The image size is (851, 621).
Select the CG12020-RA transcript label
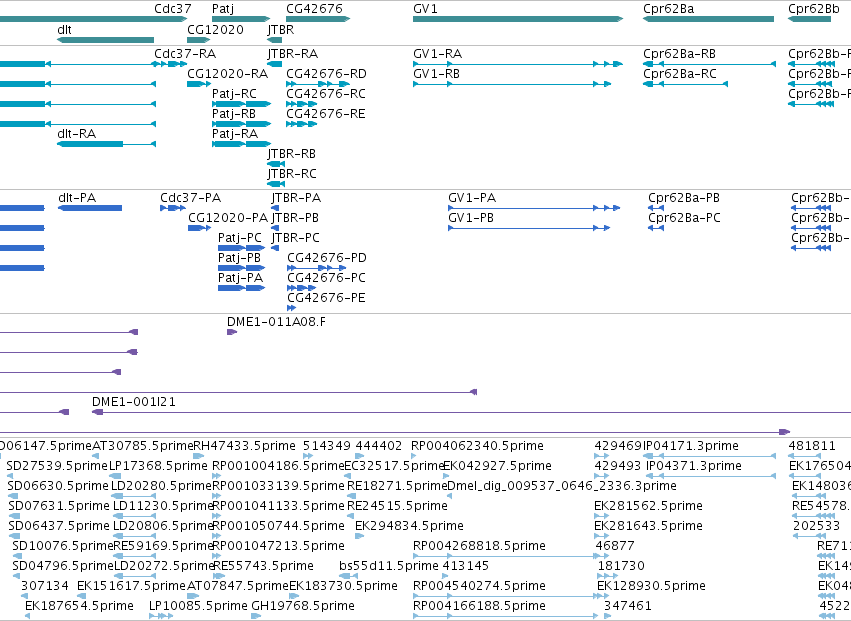(x=228, y=73)
